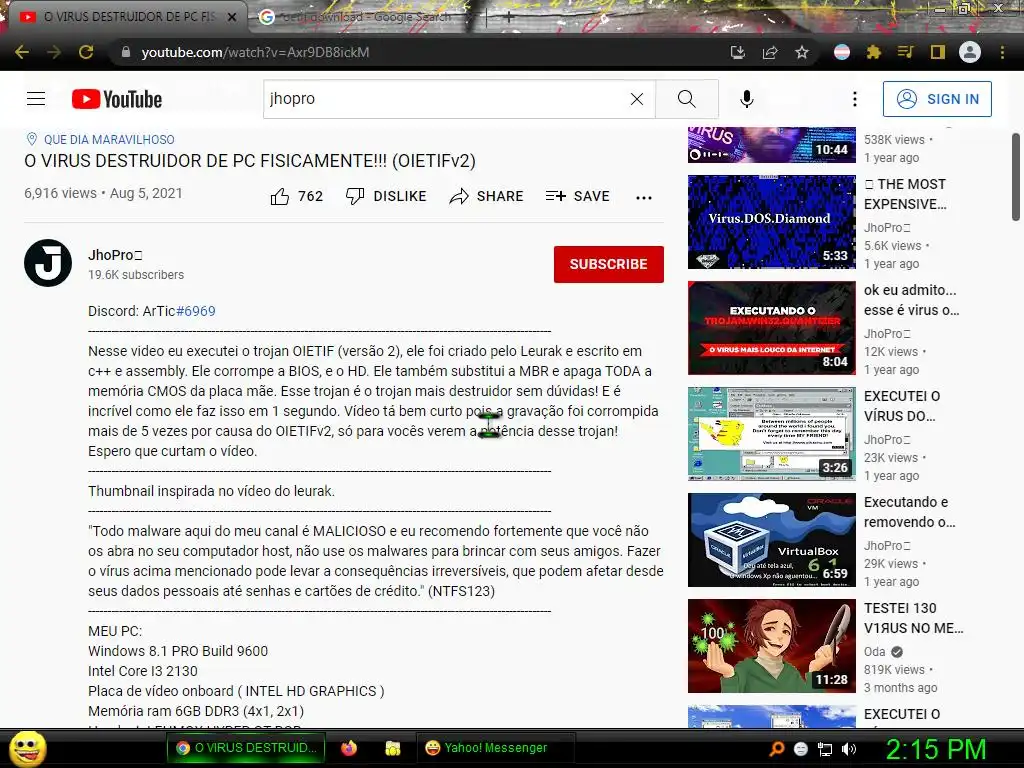Save the video to a playlist
1024x768 pixels.
(x=577, y=196)
